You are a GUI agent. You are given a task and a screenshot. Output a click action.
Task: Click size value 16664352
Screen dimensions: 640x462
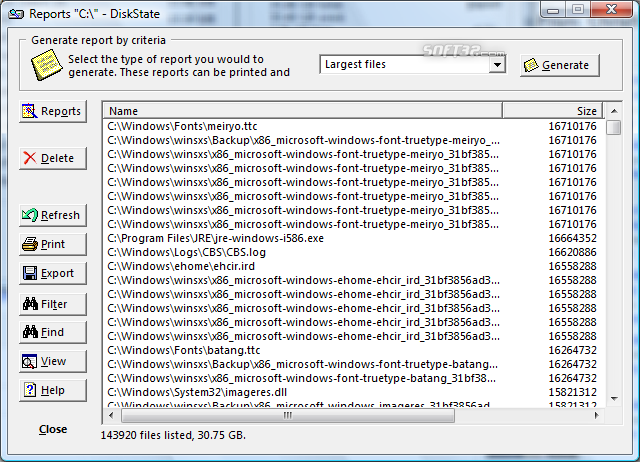click(572, 238)
